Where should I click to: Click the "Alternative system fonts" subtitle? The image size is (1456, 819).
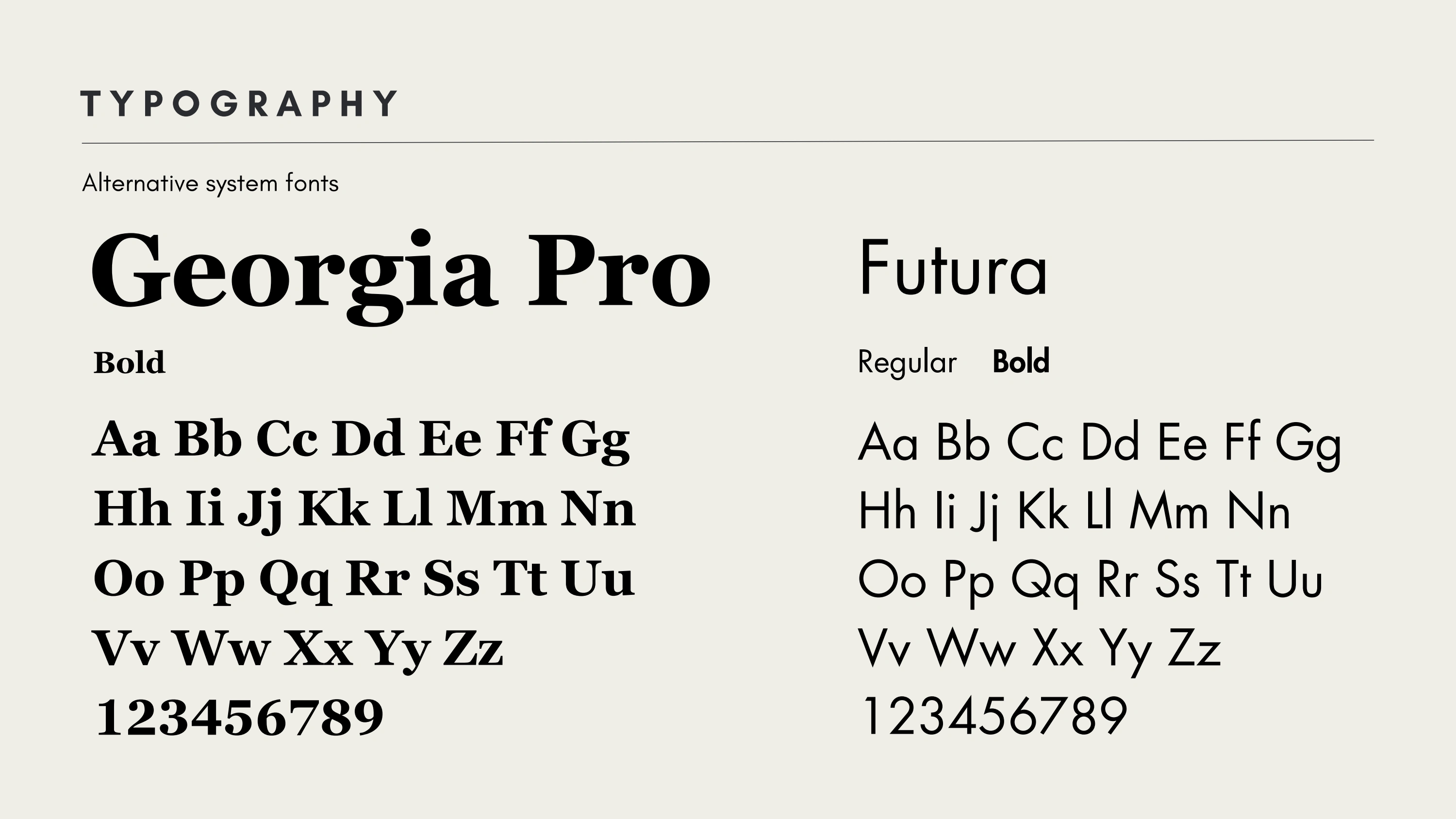point(210,184)
